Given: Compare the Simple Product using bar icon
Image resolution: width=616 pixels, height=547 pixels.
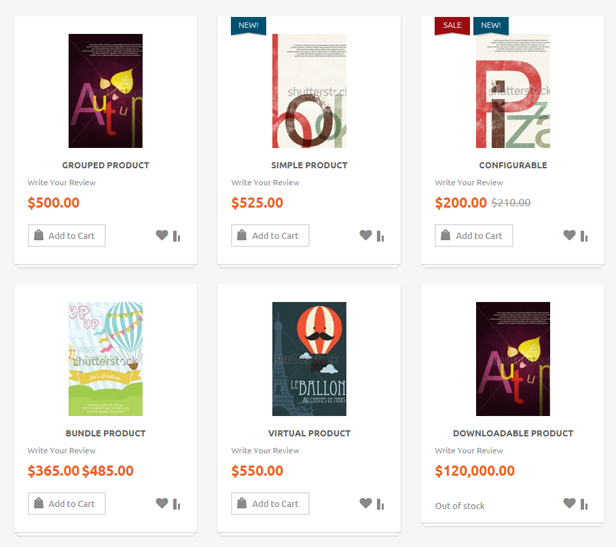Looking at the screenshot, I should click(380, 236).
